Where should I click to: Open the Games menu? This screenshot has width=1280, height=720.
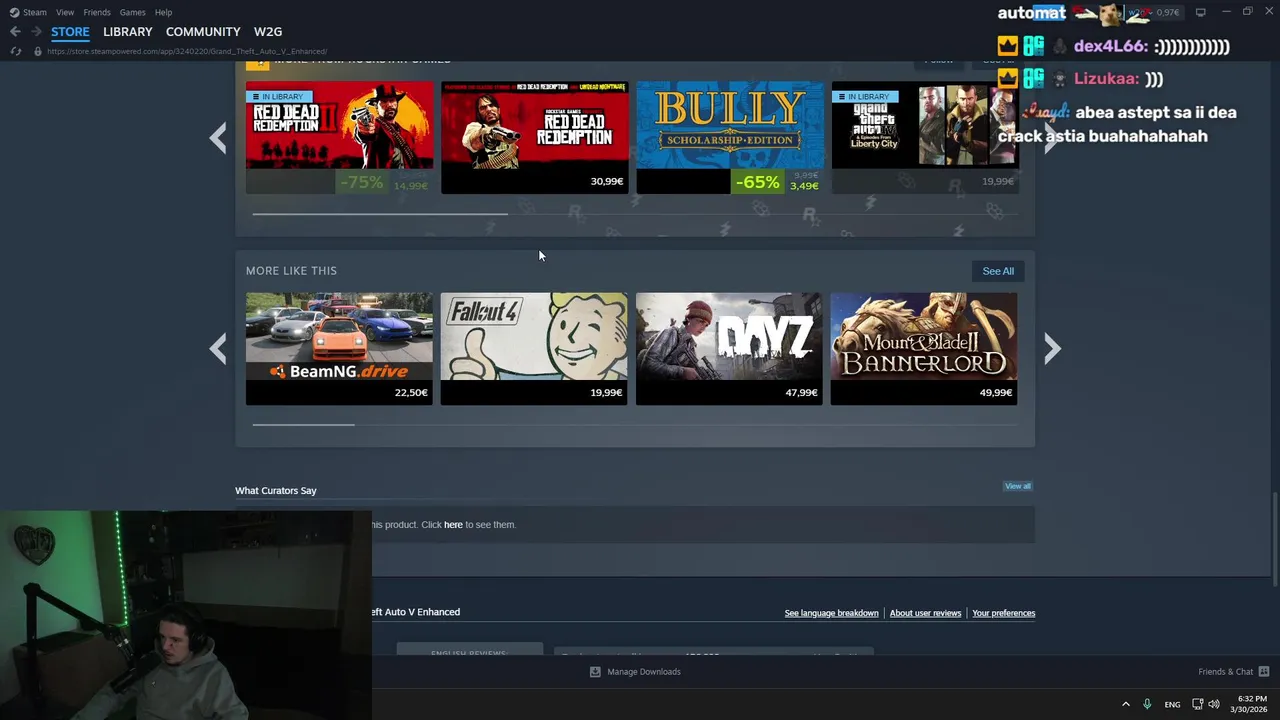tap(132, 12)
